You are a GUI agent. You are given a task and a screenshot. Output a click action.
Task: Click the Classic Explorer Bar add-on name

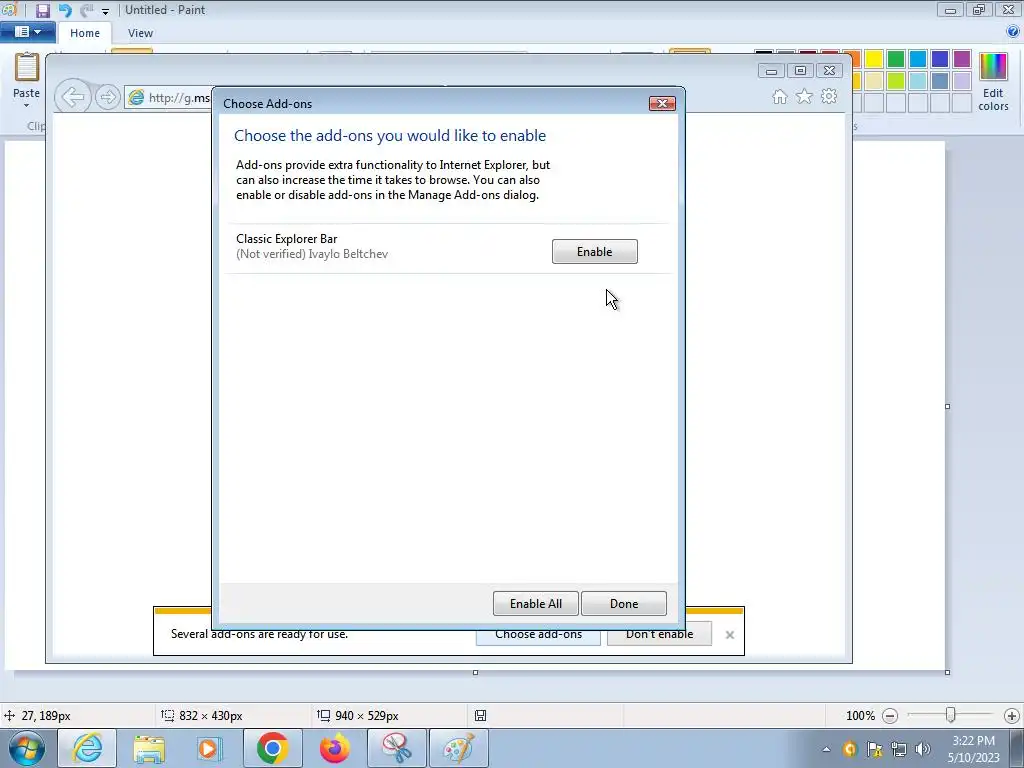tap(287, 239)
